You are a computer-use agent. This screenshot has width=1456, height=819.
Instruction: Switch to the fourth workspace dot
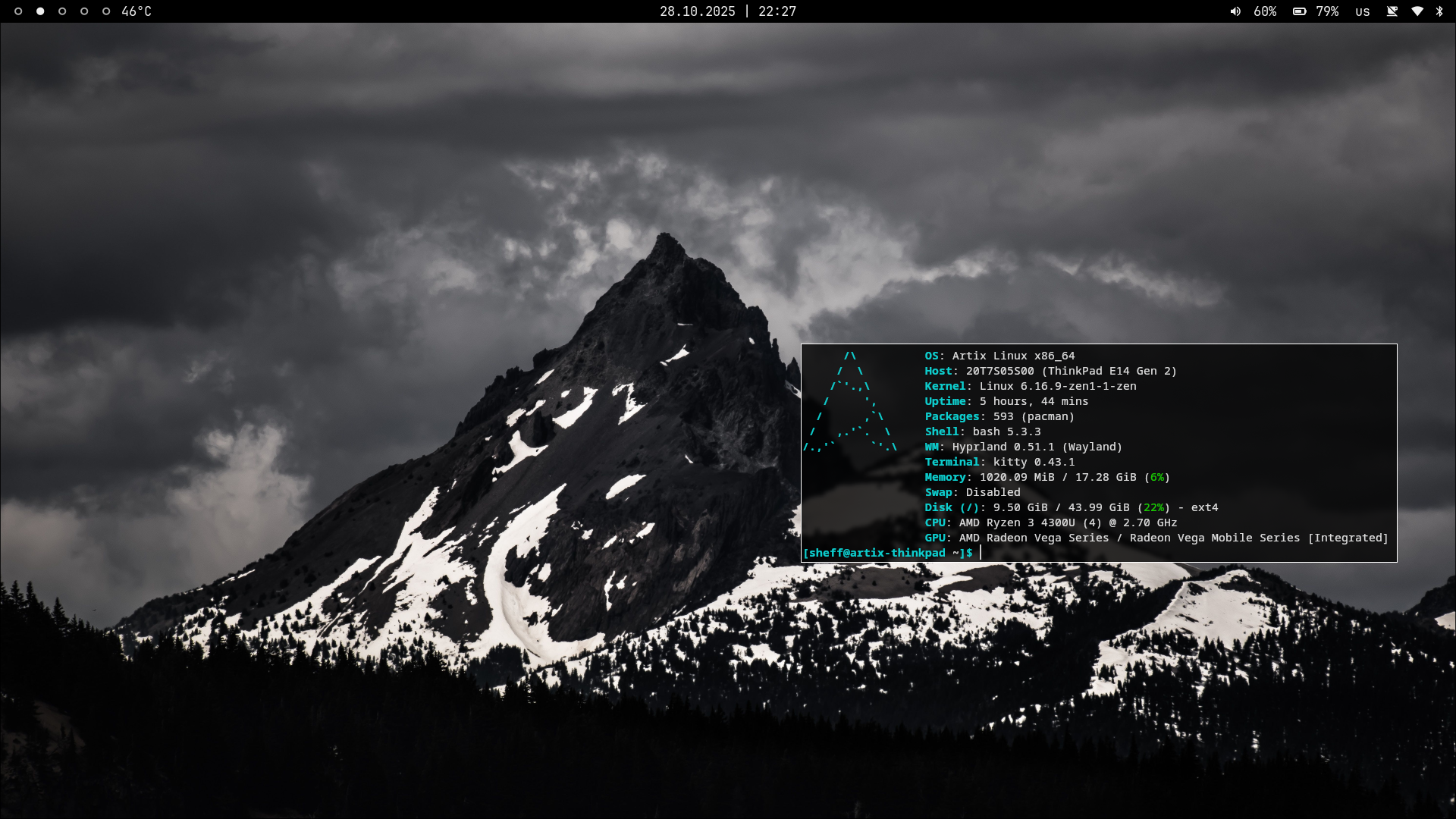pos(84,11)
